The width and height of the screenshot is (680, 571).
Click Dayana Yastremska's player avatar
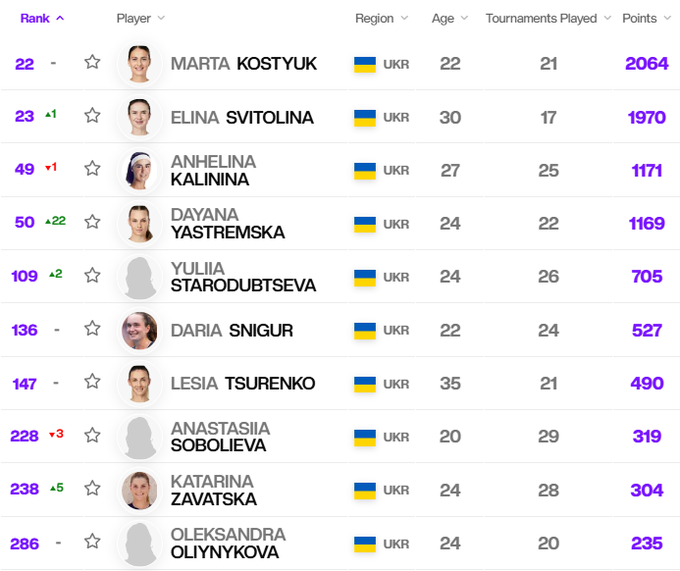point(139,223)
